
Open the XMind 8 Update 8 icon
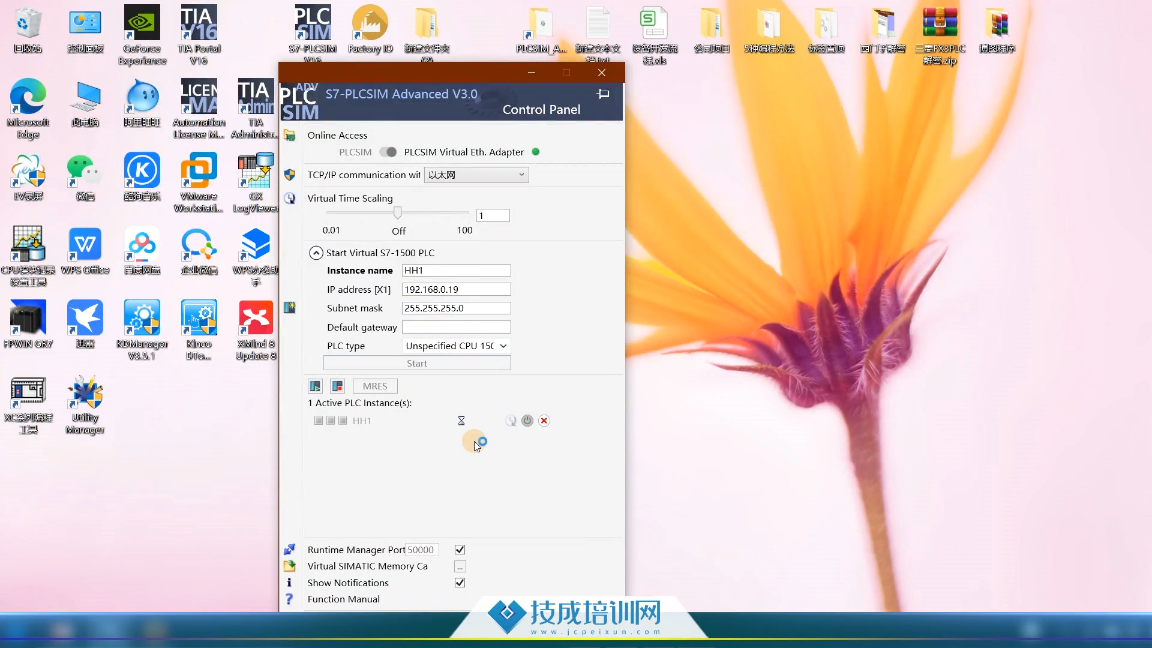[x=255, y=329]
